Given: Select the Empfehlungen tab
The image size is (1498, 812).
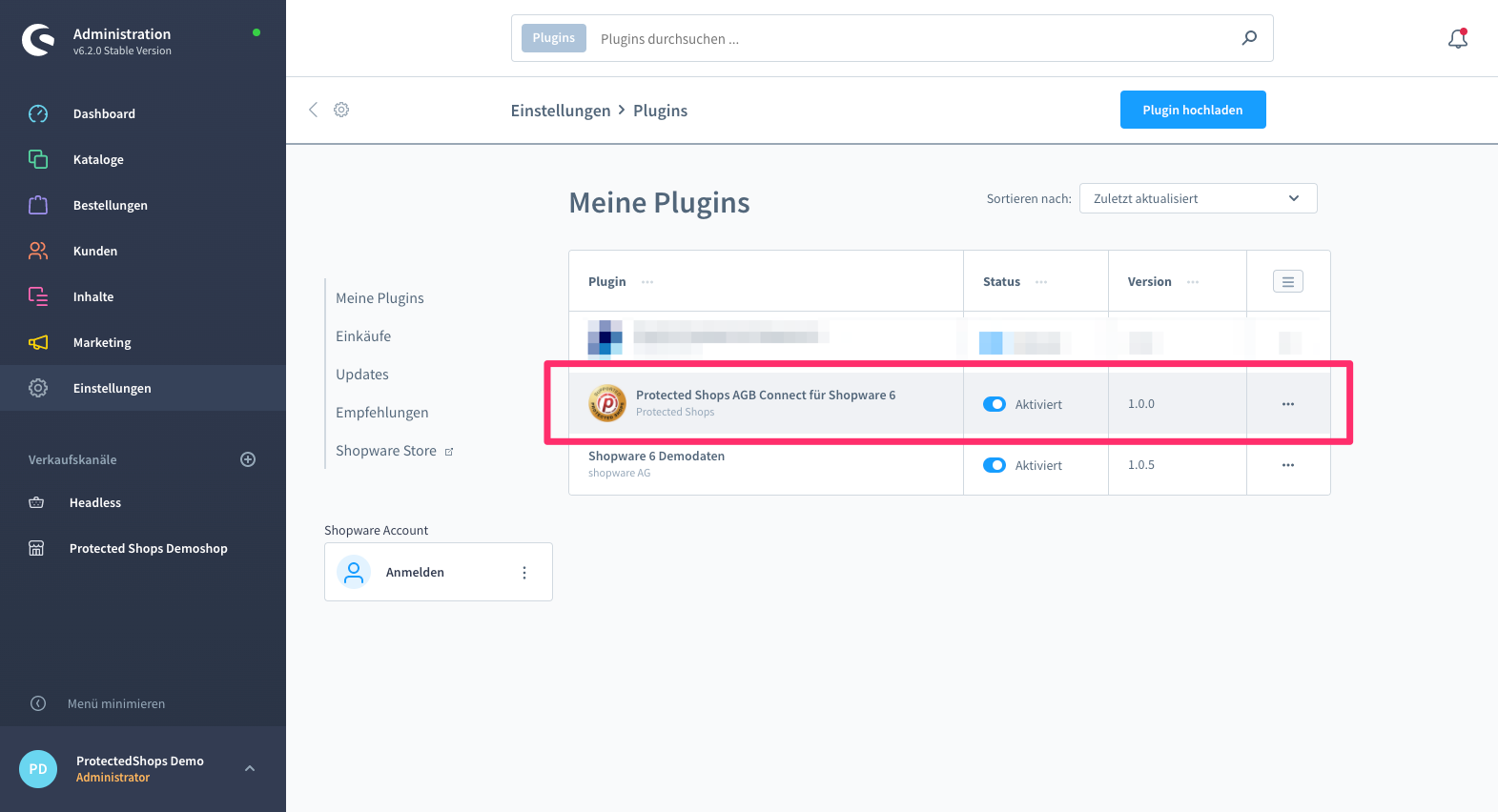Looking at the screenshot, I should pyautogui.click(x=381, y=413).
